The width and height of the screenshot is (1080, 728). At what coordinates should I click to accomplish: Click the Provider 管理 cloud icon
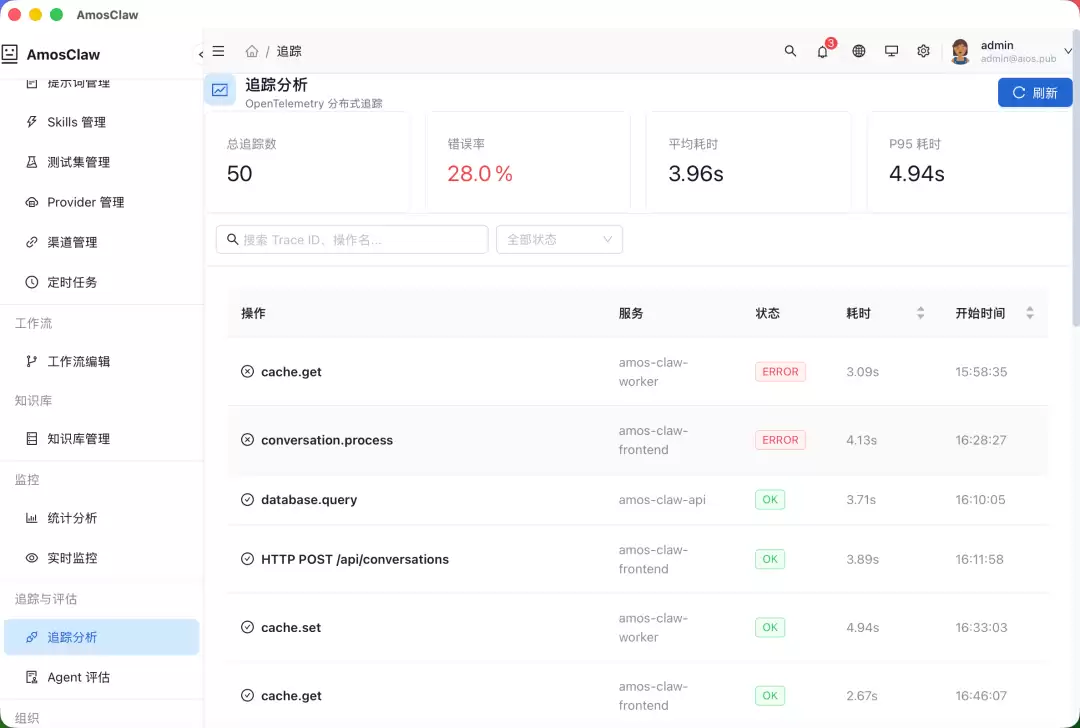[32, 202]
